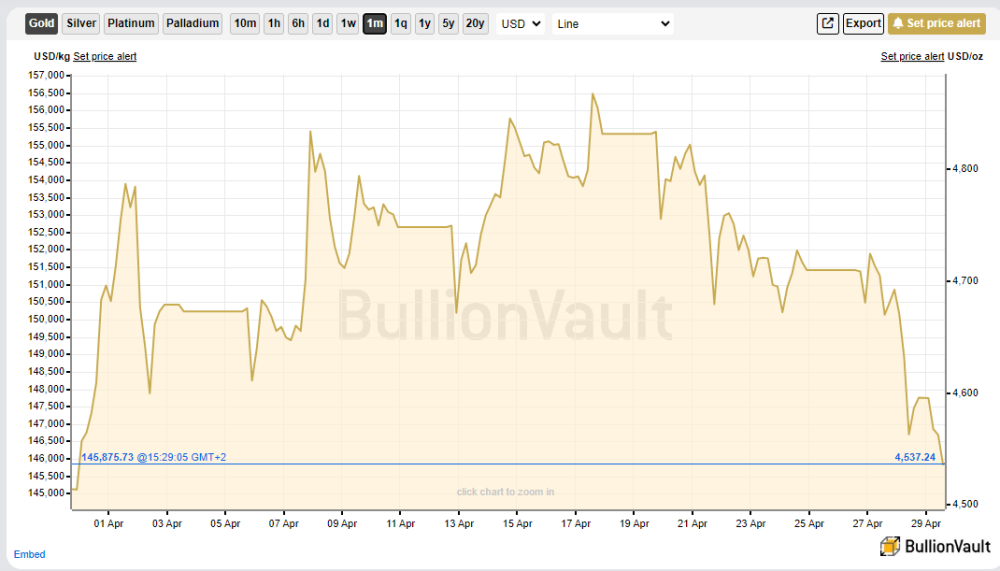Image resolution: width=1000 pixels, height=571 pixels.
Task: Open USD/oz Set price alert link
Action: pos(913,56)
